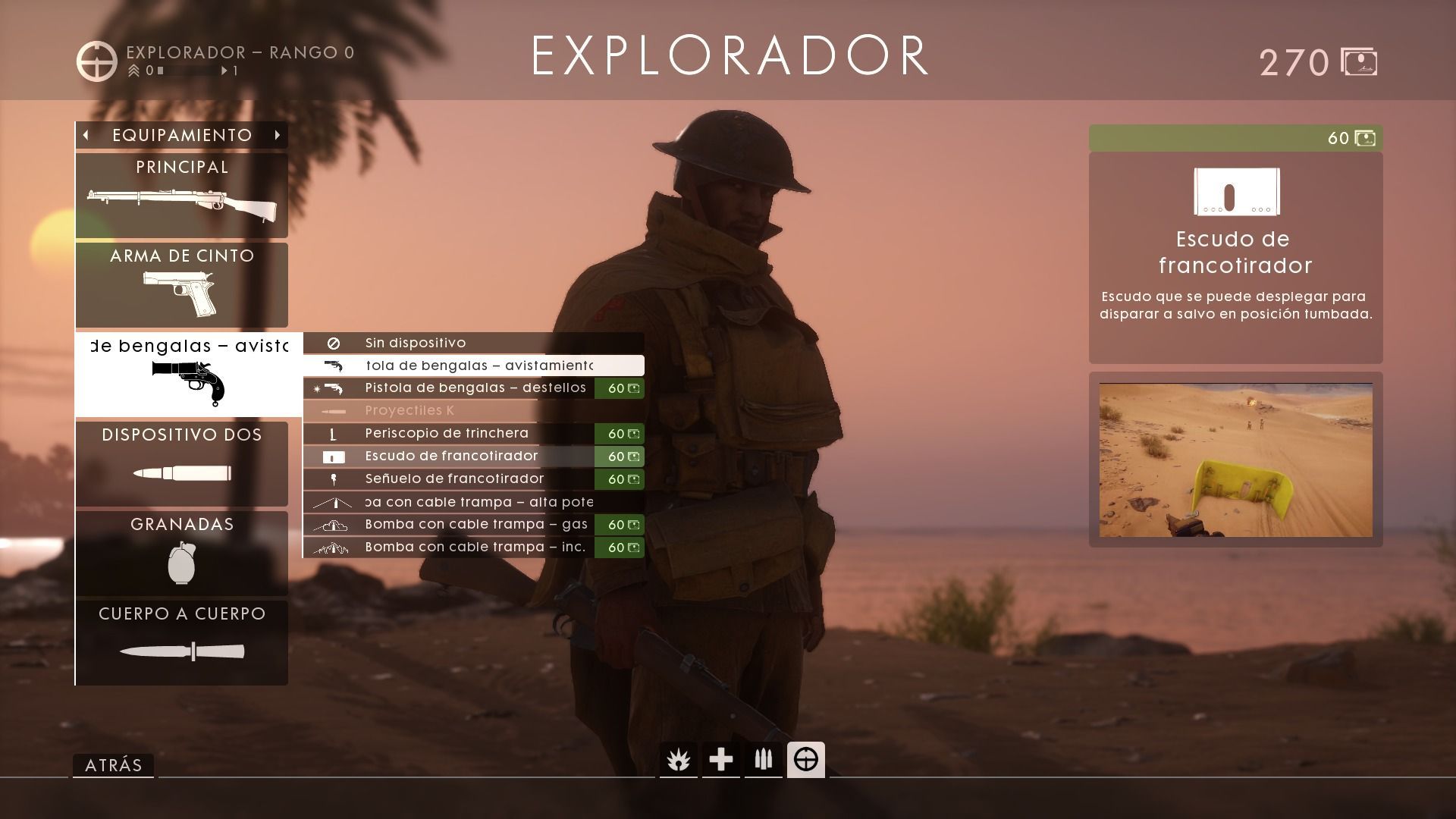Open the Cuerpo a cuerpo knife slot

tap(182, 642)
